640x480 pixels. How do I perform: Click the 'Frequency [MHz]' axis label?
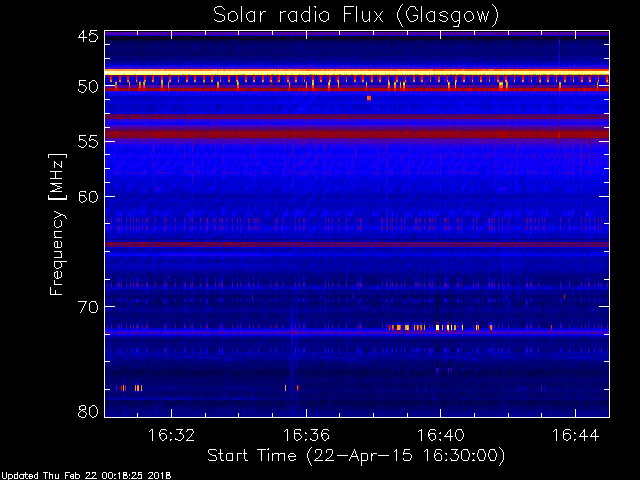[x=57, y=224]
